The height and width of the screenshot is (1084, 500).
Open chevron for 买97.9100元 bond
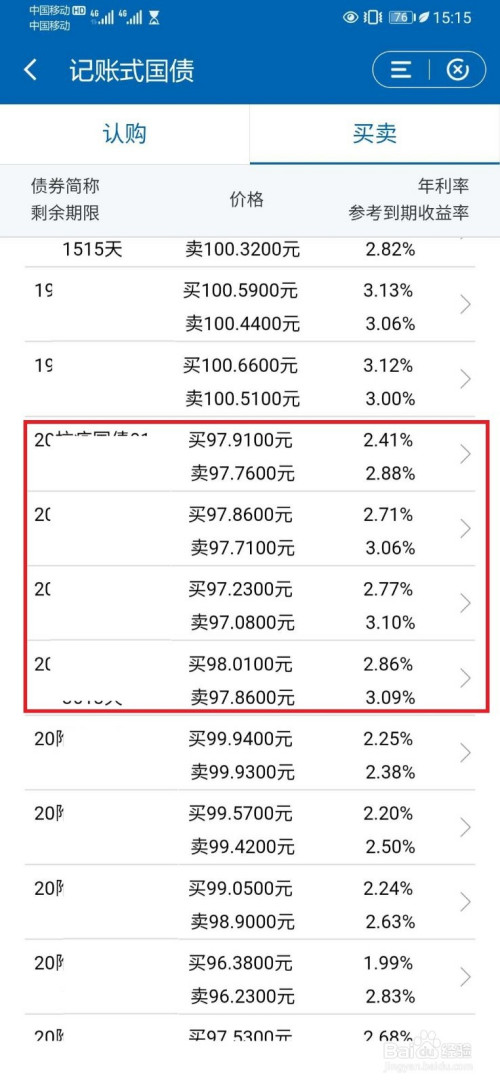pyautogui.click(x=465, y=454)
